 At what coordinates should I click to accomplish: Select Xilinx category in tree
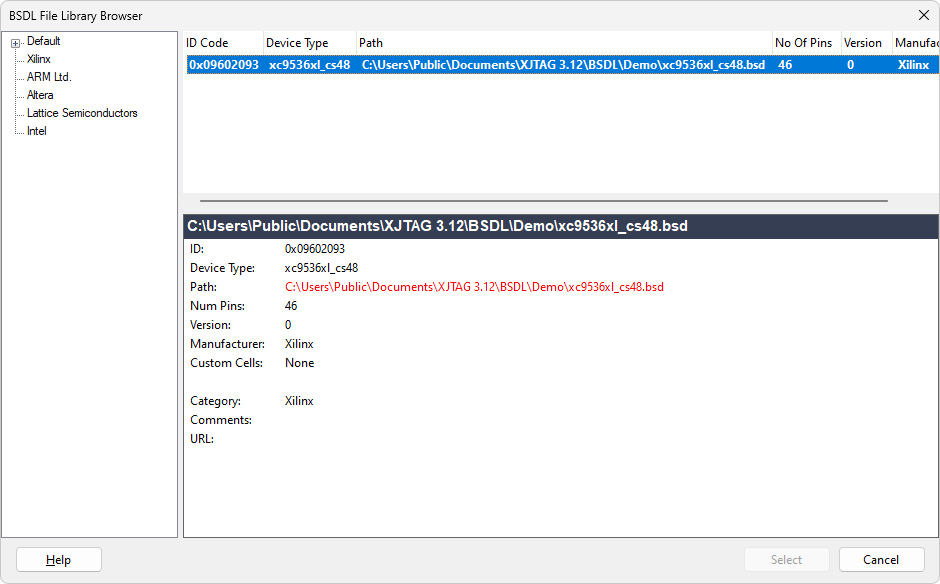[x=39, y=59]
